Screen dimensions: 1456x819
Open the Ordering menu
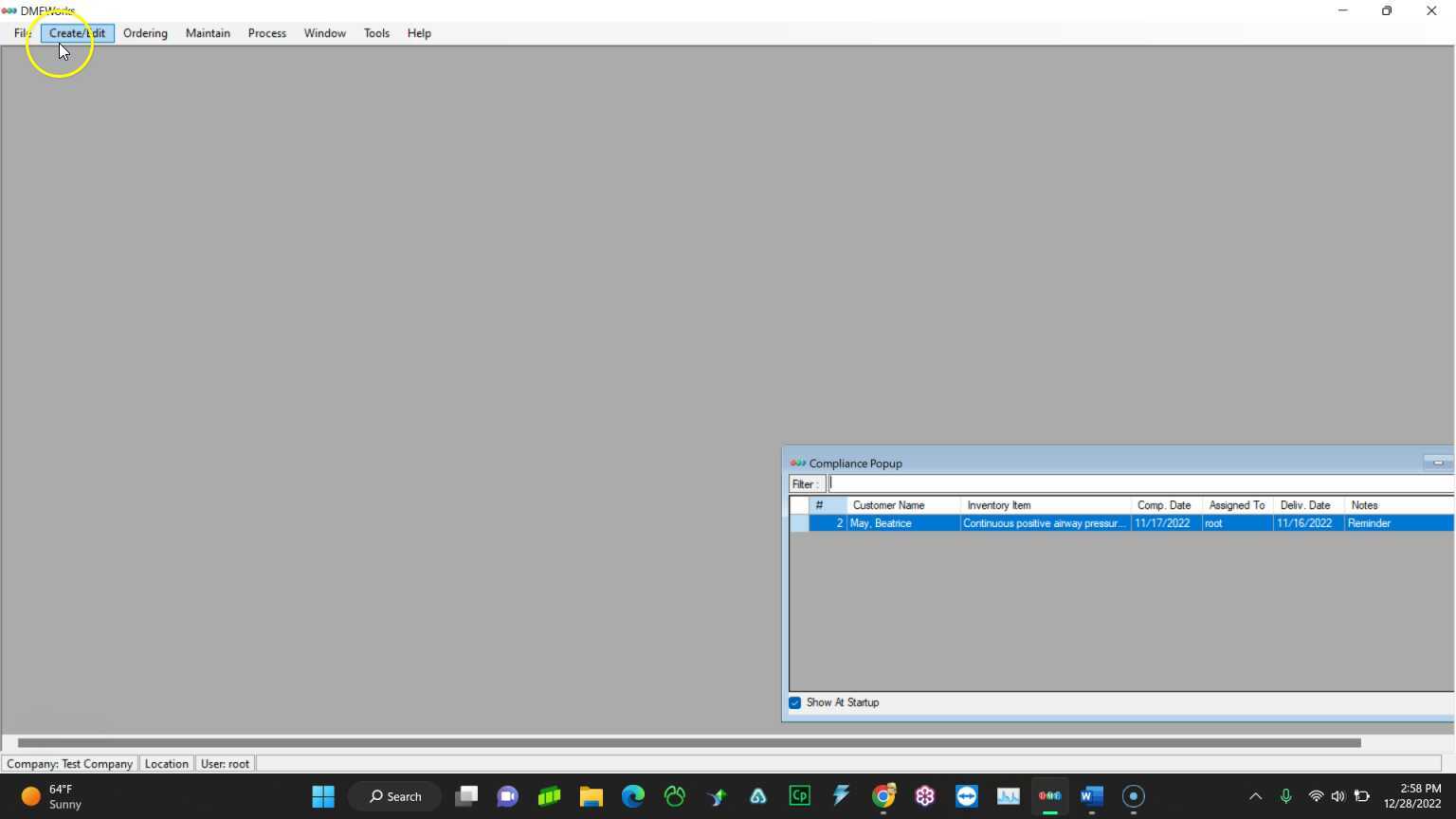(145, 33)
